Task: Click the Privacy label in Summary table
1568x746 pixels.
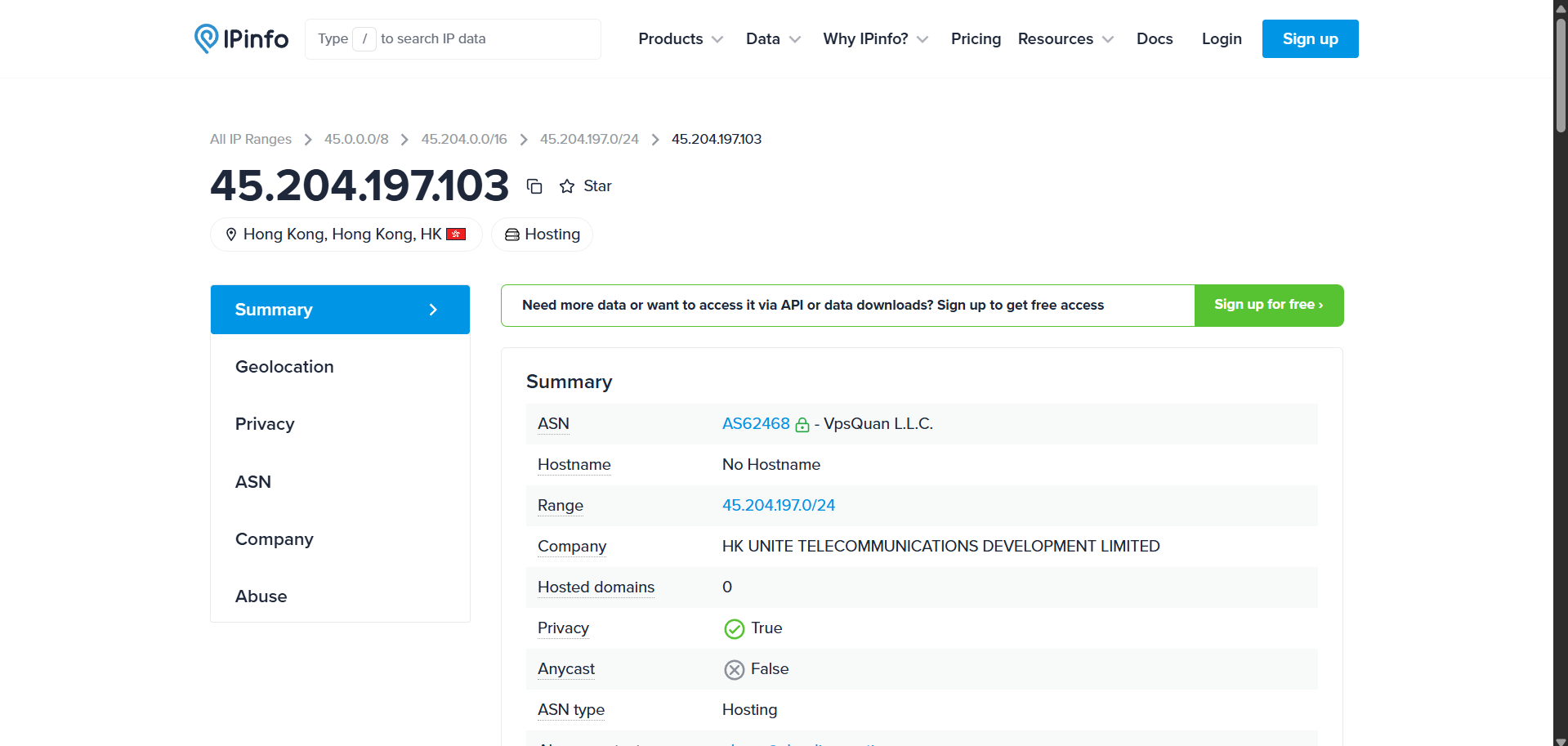Action: [x=563, y=628]
